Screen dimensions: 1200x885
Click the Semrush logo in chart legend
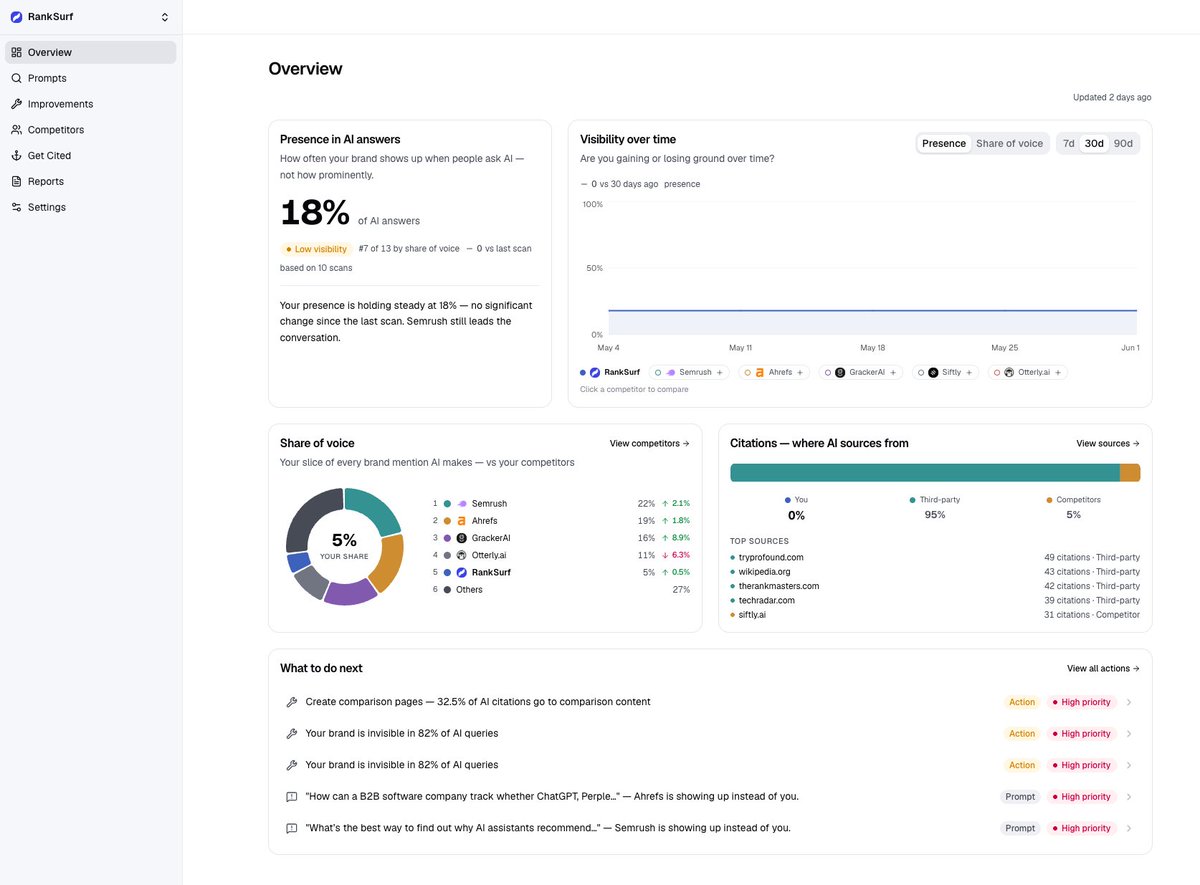(671, 372)
